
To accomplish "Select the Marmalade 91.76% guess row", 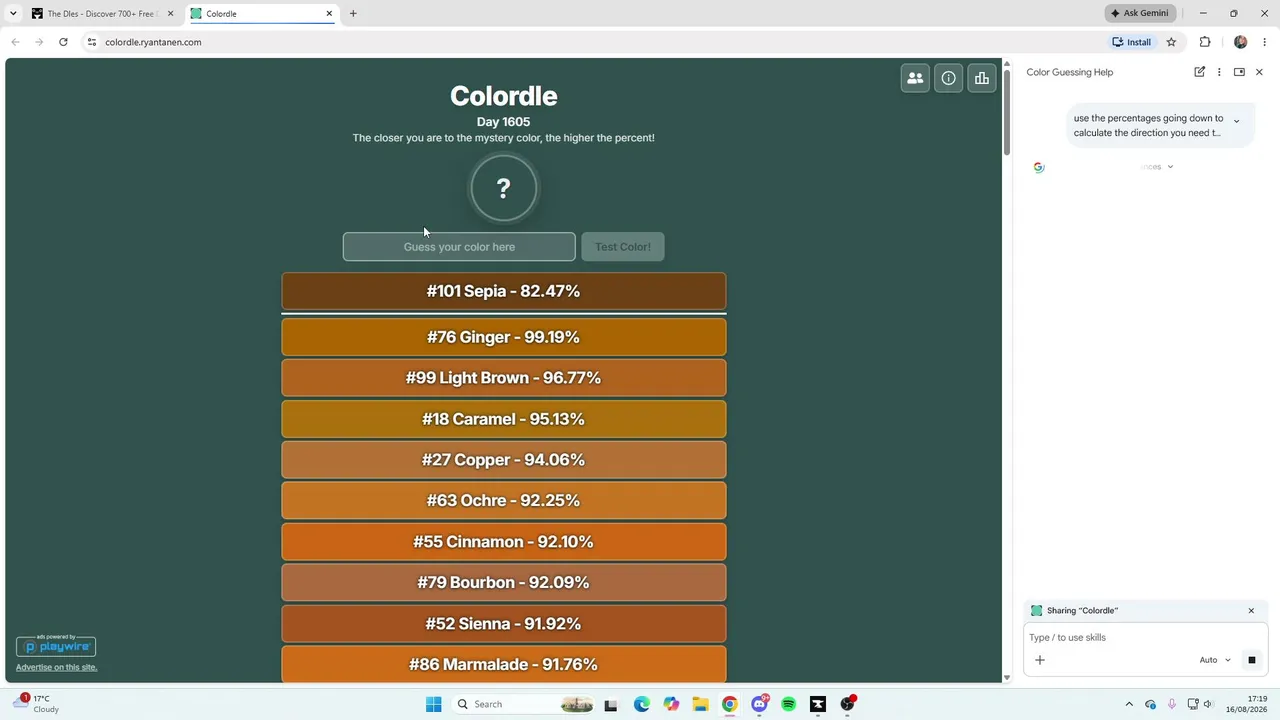I will point(503,664).
